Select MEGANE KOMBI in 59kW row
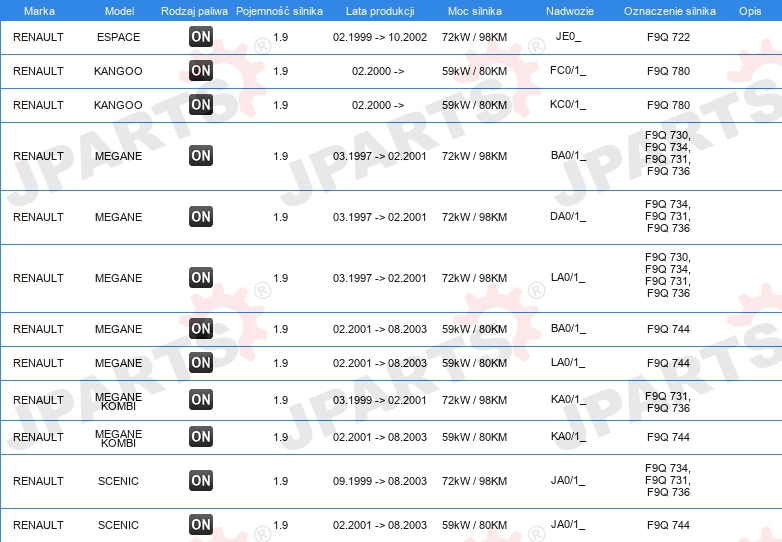Screen dimensions: 782x542 (x=119, y=438)
